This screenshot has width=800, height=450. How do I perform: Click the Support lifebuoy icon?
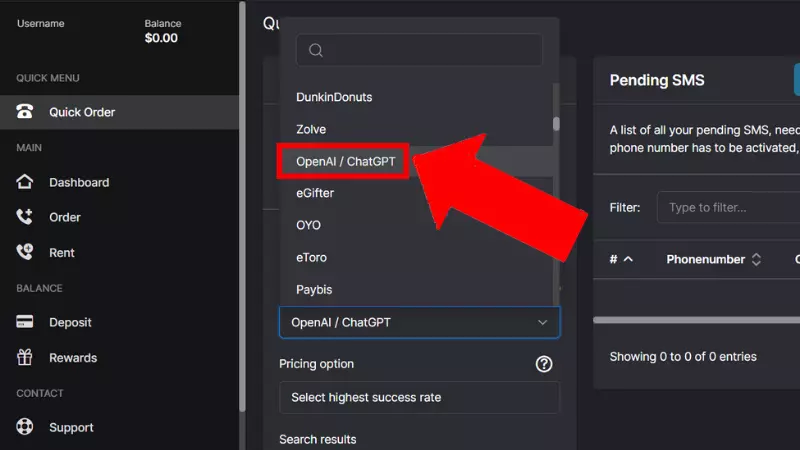[x=24, y=427]
